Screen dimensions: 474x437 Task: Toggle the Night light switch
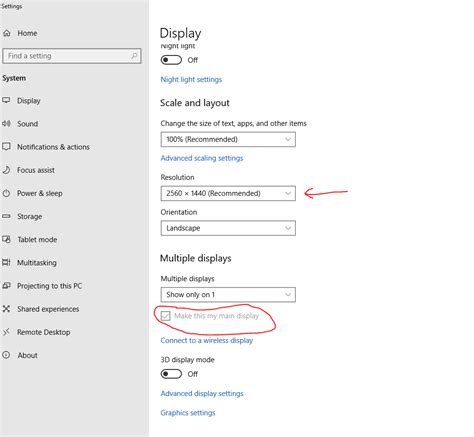pyautogui.click(x=171, y=60)
